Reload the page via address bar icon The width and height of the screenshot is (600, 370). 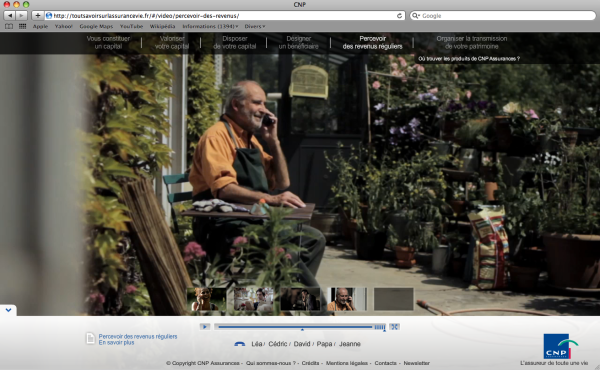[x=399, y=16]
